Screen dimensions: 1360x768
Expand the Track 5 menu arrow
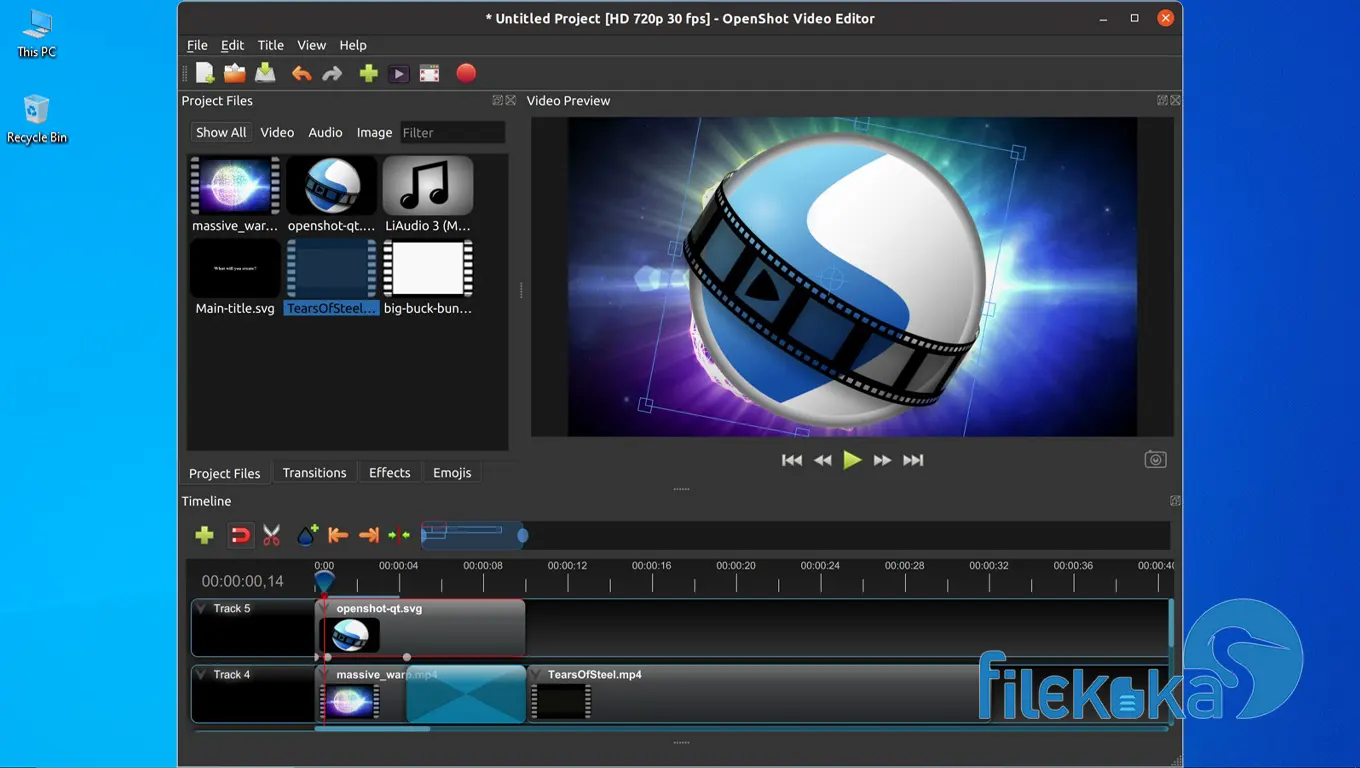201,608
